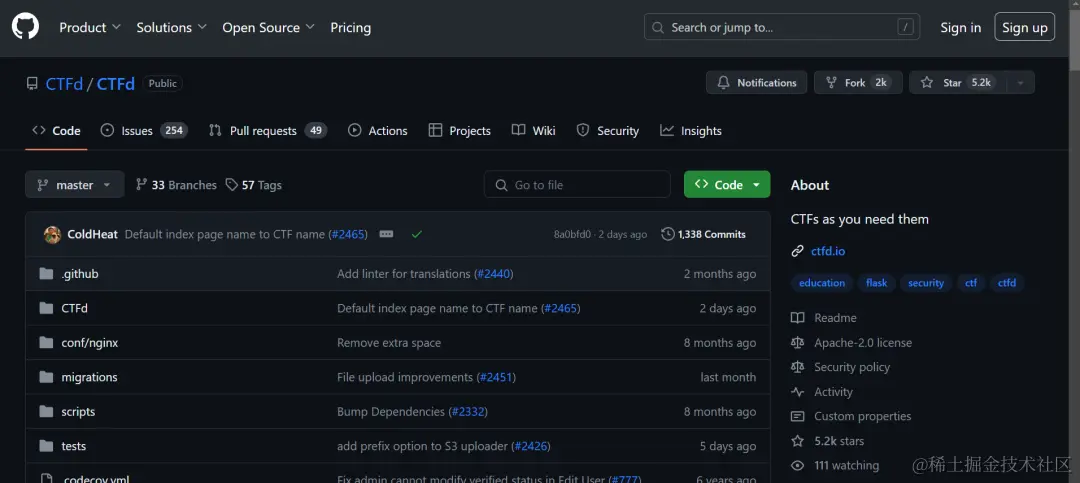Image resolution: width=1080 pixels, height=483 pixels.
Task: Open the green Code dropdown
Action: [x=727, y=185]
